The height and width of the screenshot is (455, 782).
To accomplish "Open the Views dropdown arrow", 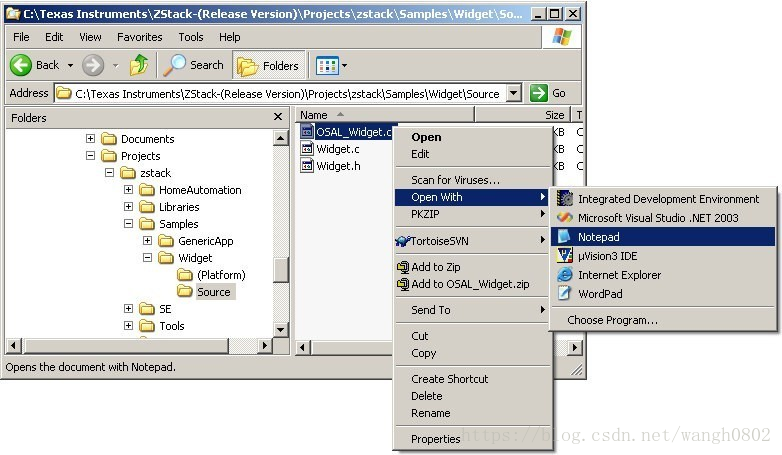I will [345, 66].
